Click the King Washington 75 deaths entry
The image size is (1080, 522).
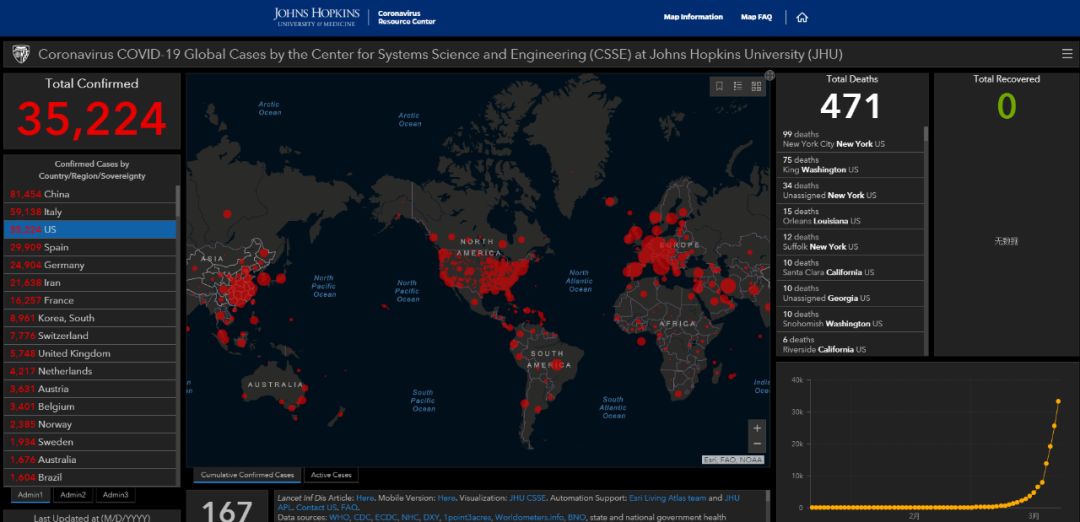pos(850,165)
